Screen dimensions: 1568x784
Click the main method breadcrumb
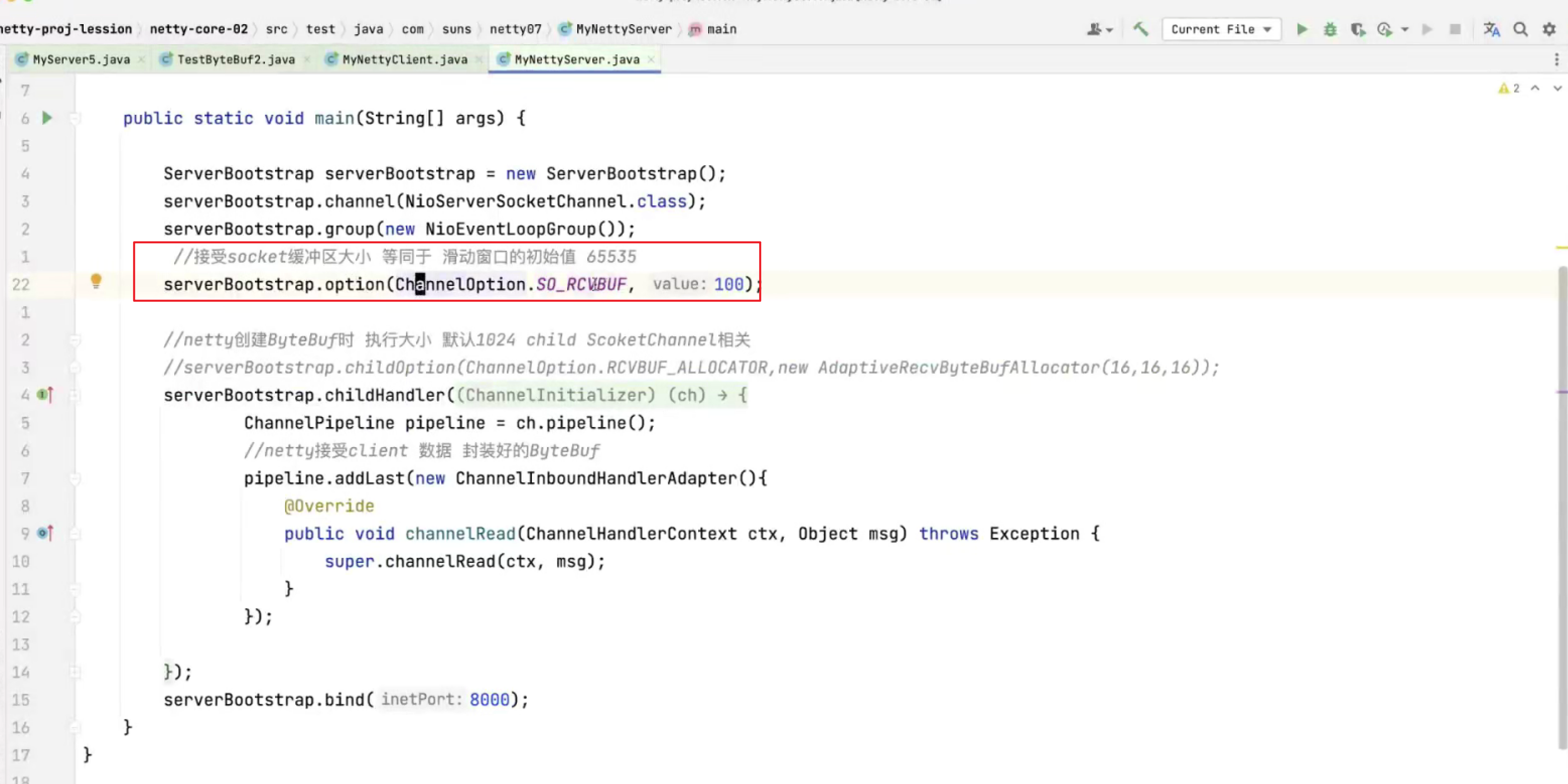coord(713,29)
